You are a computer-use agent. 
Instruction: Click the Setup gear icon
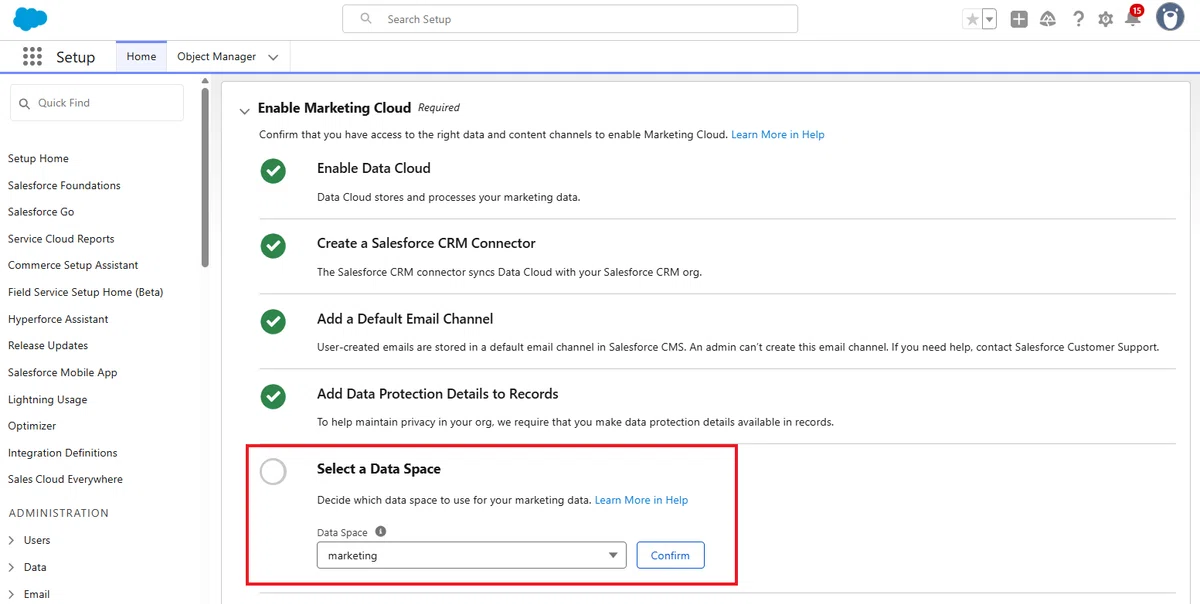click(1106, 19)
